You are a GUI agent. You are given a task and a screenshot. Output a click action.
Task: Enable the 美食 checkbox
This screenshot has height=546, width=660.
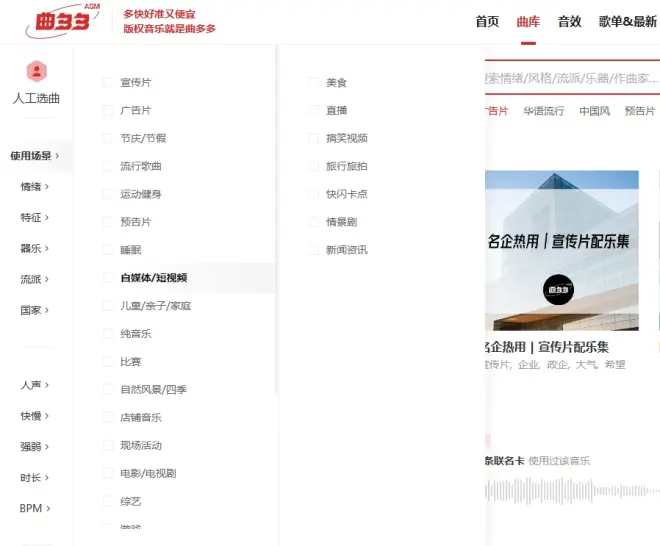click(314, 82)
